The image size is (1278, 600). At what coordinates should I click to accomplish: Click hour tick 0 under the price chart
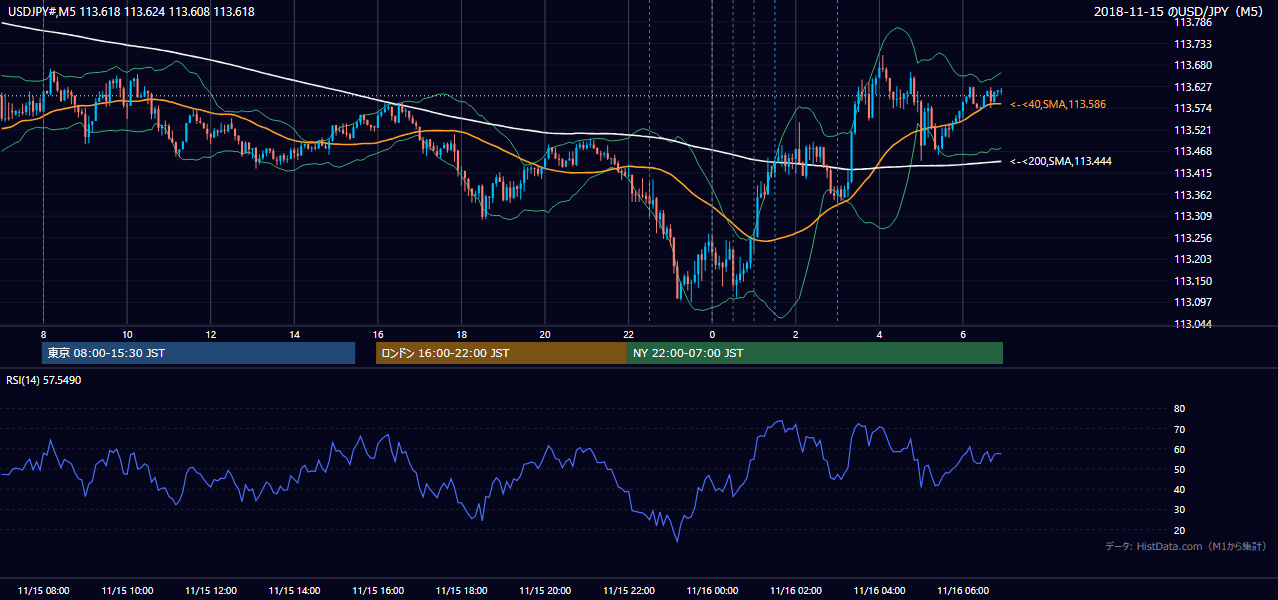[x=712, y=334]
